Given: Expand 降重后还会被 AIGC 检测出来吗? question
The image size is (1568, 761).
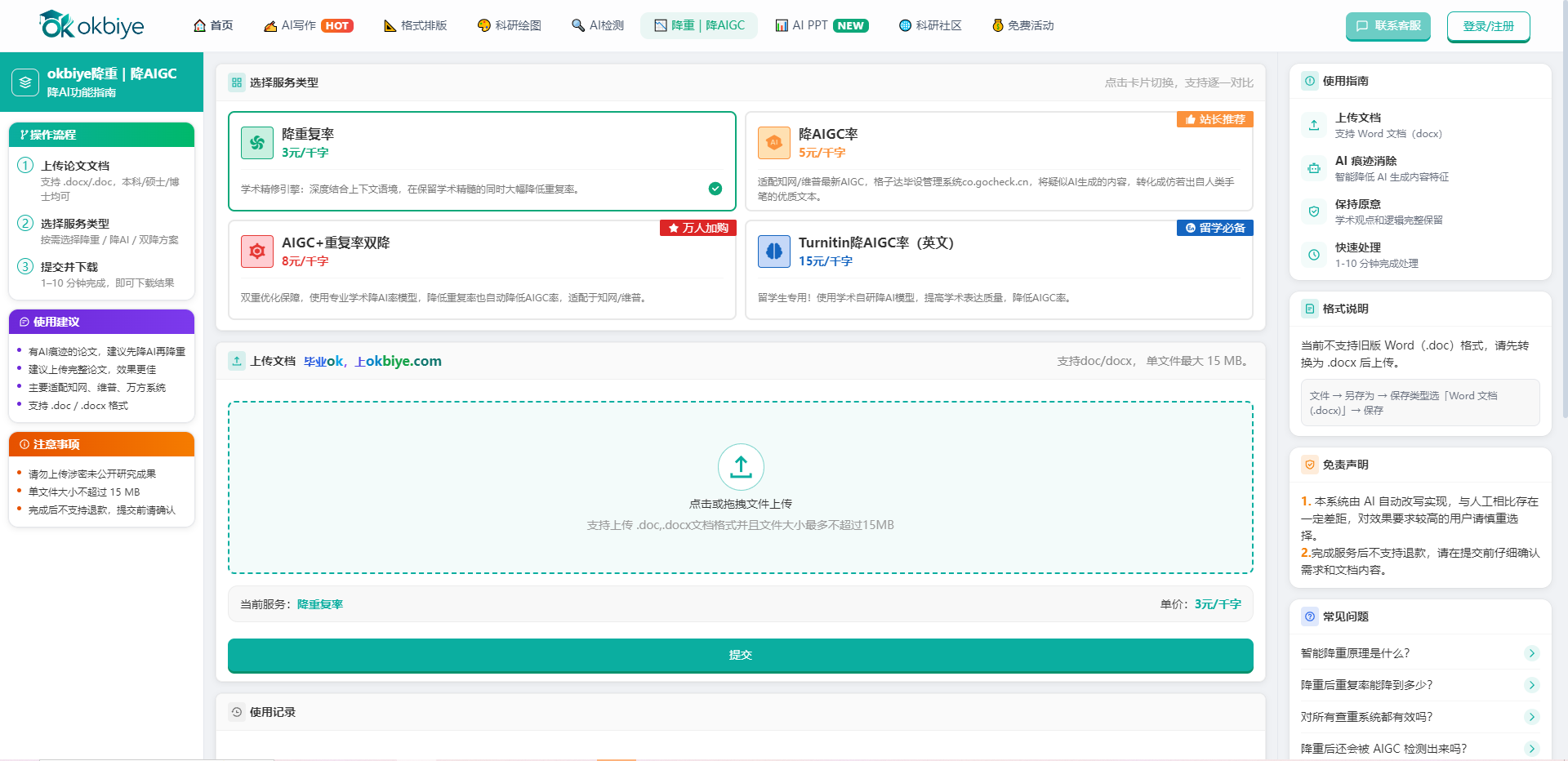Looking at the screenshot, I should (x=1420, y=749).
